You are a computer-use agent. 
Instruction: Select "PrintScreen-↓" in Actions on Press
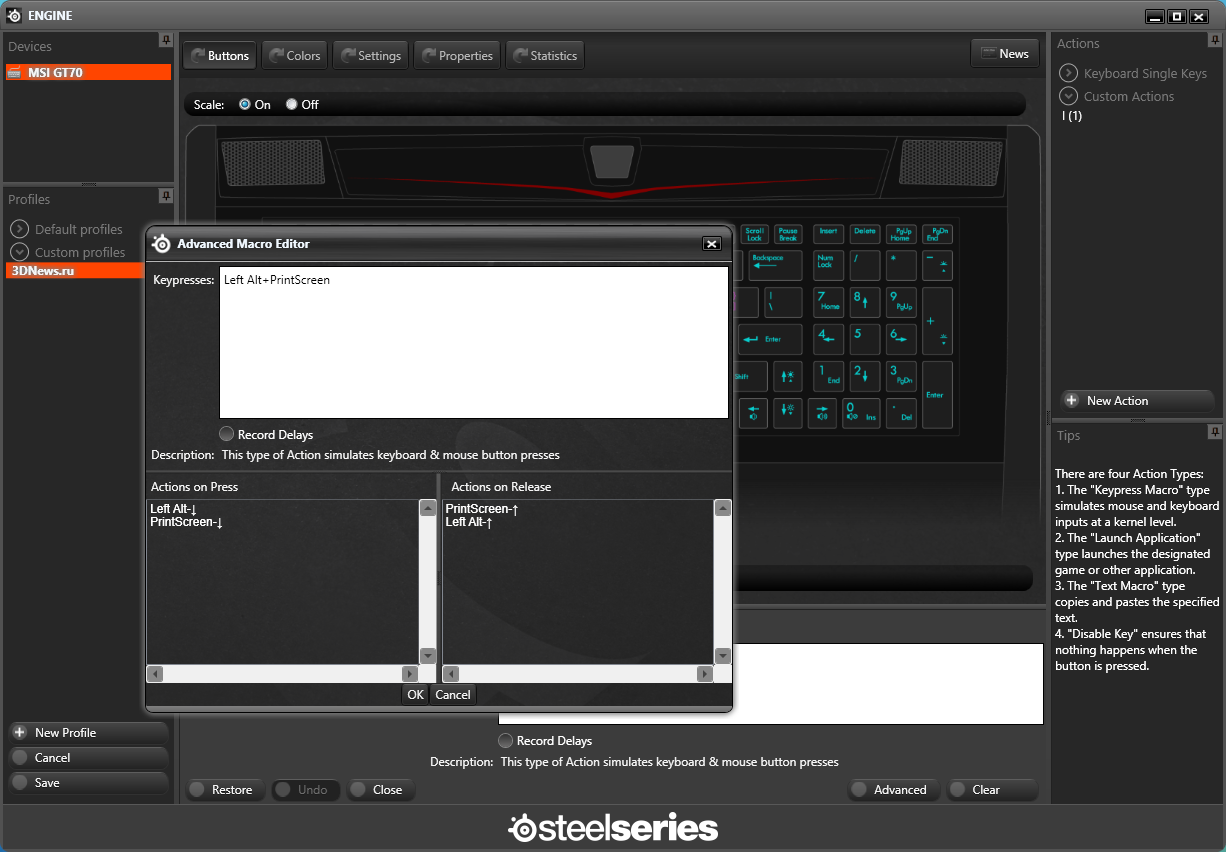point(186,522)
